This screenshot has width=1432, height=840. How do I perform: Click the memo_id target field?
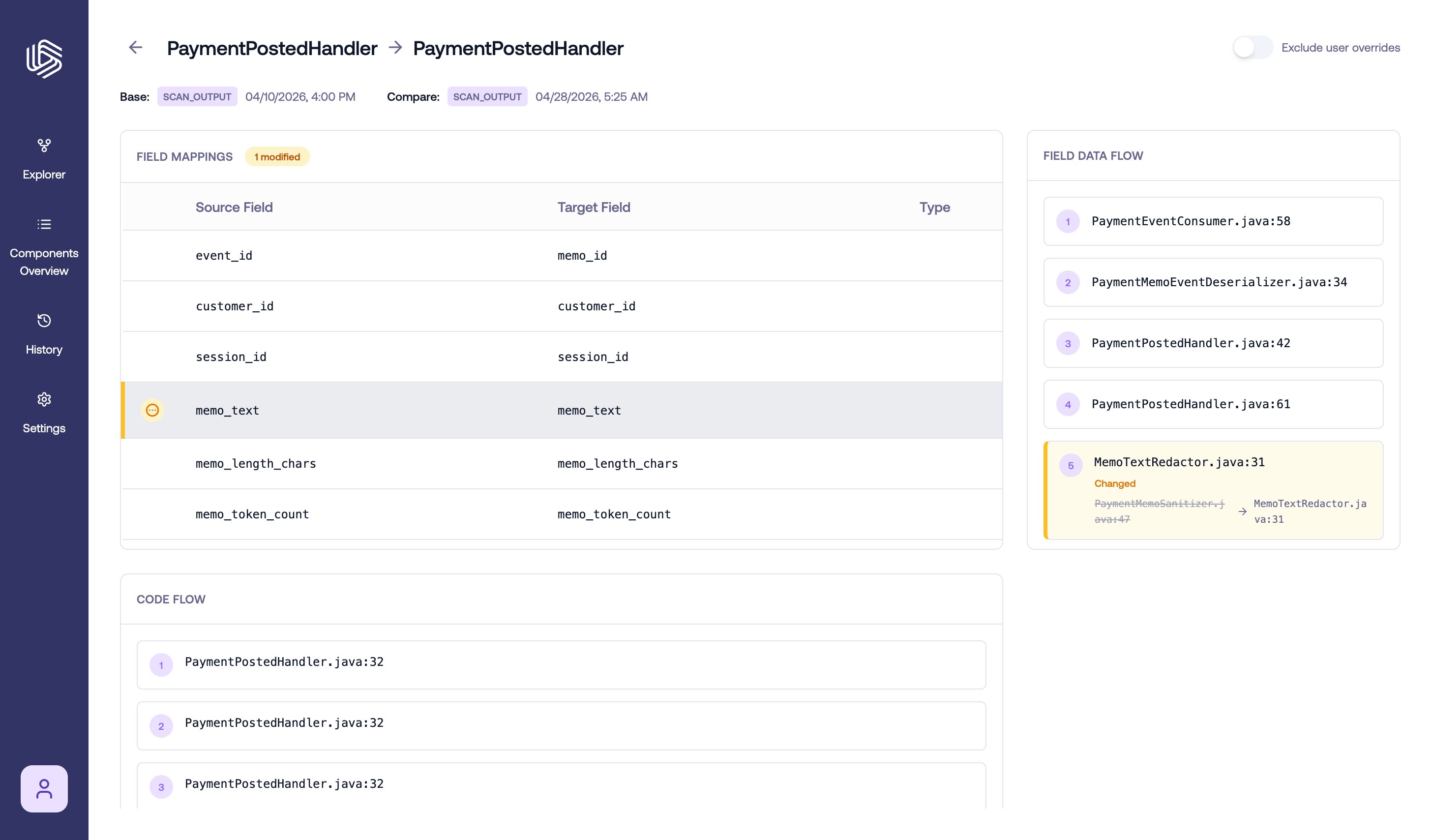(x=582, y=256)
